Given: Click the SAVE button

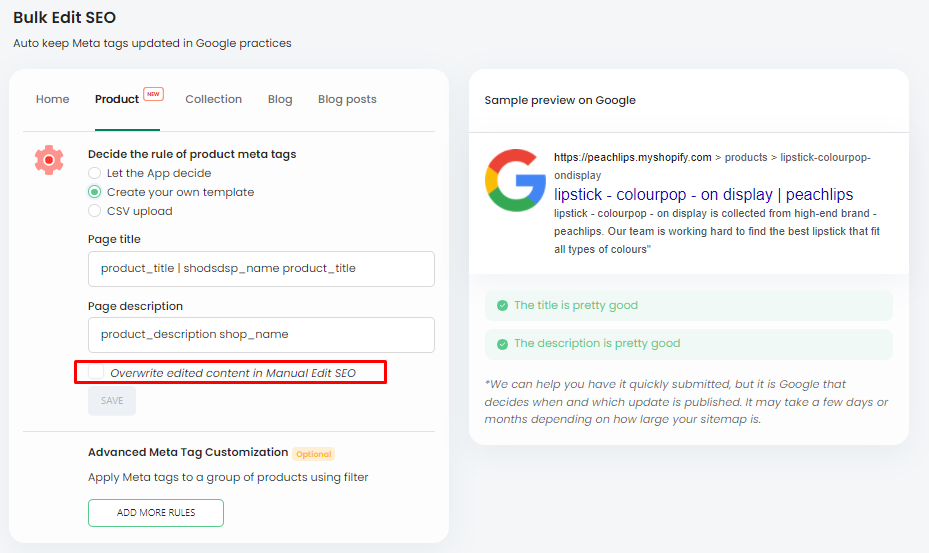Looking at the screenshot, I should (x=112, y=401).
